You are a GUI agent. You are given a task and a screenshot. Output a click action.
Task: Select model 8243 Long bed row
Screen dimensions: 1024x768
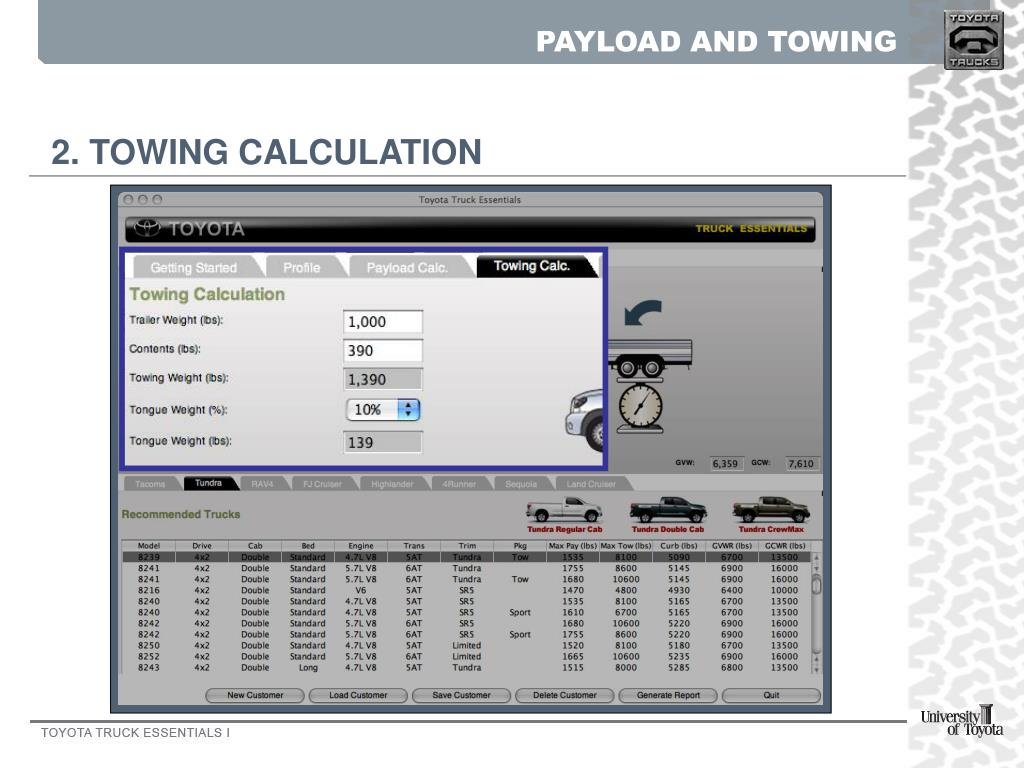pyautogui.click(x=466, y=667)
